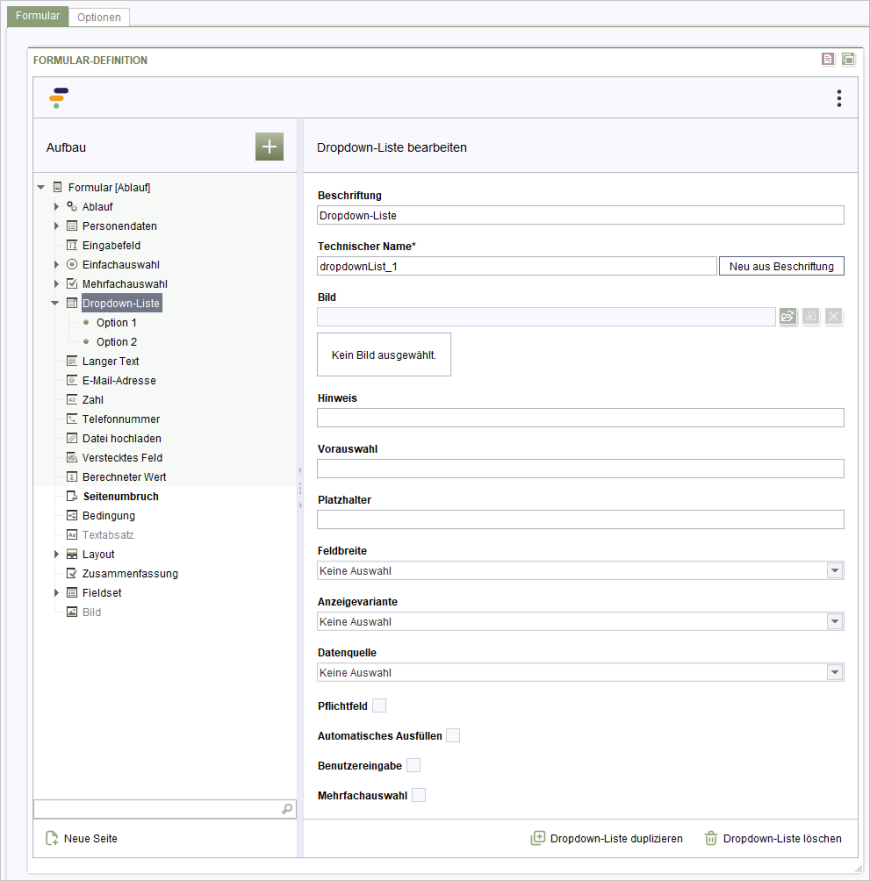This screenshot has height=881, width=870.
Task: Select the Formular tab
Action: (x=37, y=16)
